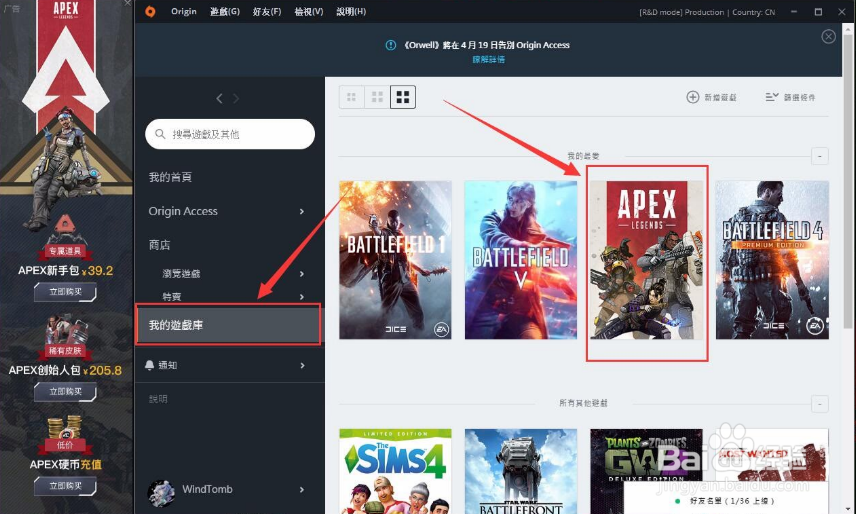The width and height of the screenshot is (856, 514).
Task: Click the bell notification icon
Action: pyautogui.click(x=150, y=365)
